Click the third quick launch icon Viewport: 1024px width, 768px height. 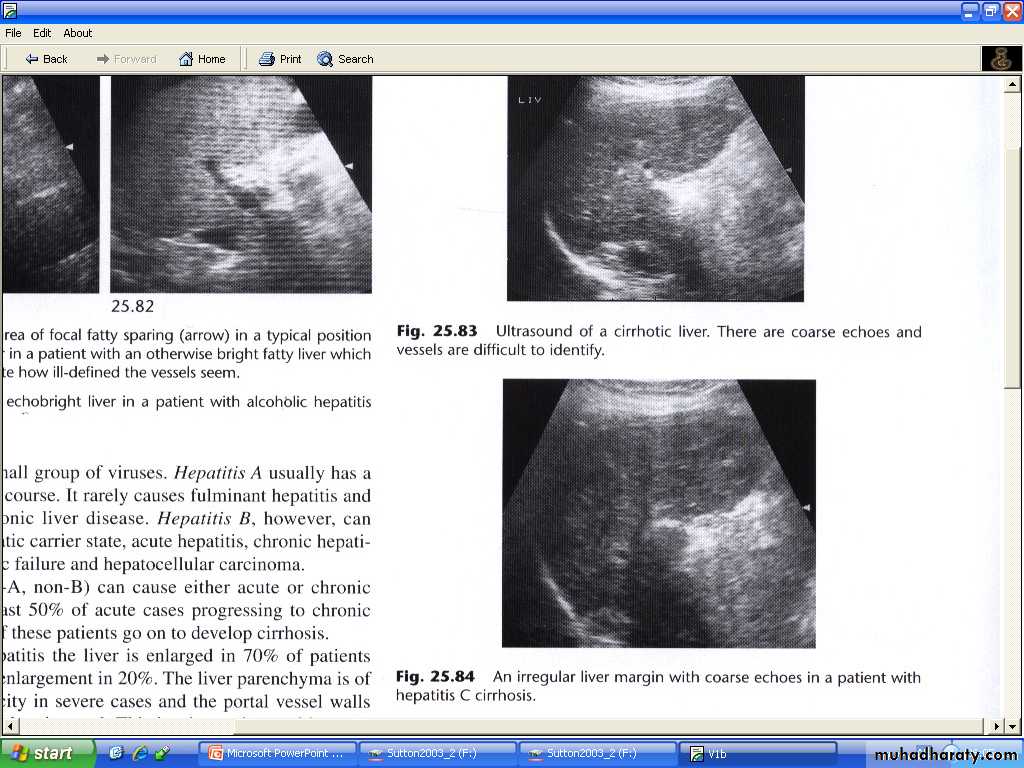(x=161, y=753)
